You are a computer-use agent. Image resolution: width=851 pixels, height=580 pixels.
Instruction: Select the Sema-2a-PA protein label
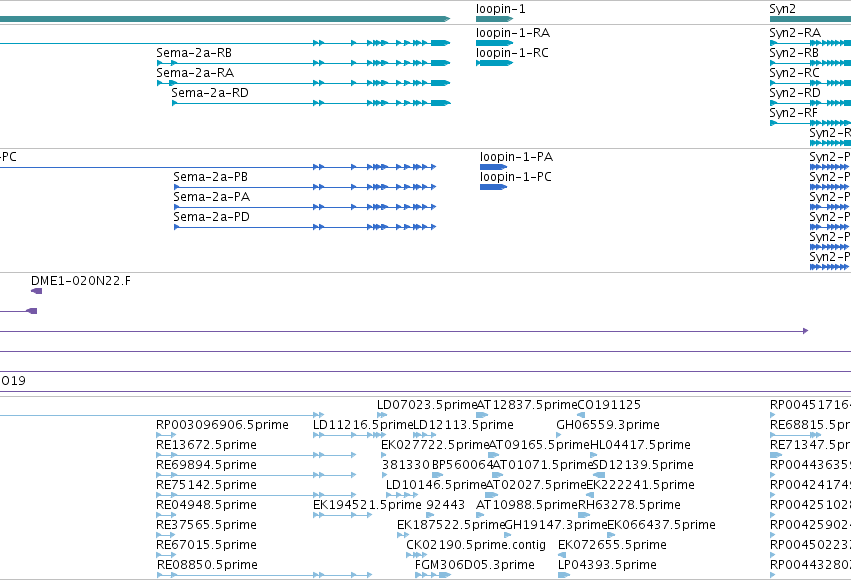point(212,197)
